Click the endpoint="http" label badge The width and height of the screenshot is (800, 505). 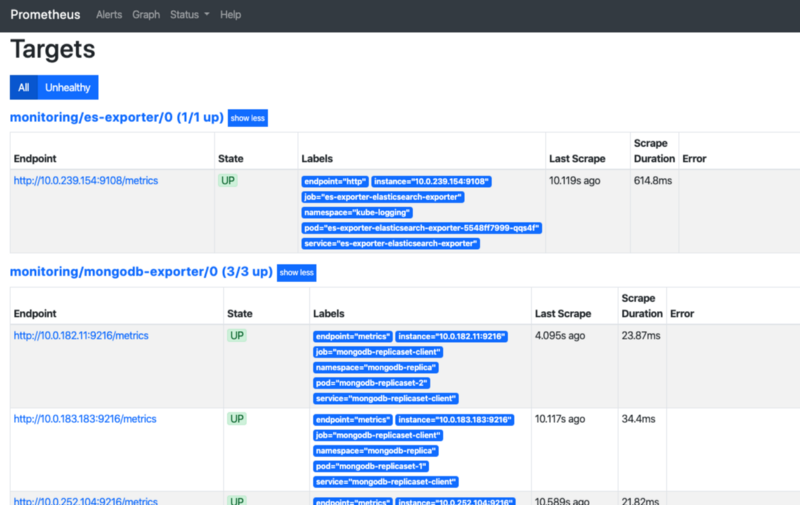point(335,182)
